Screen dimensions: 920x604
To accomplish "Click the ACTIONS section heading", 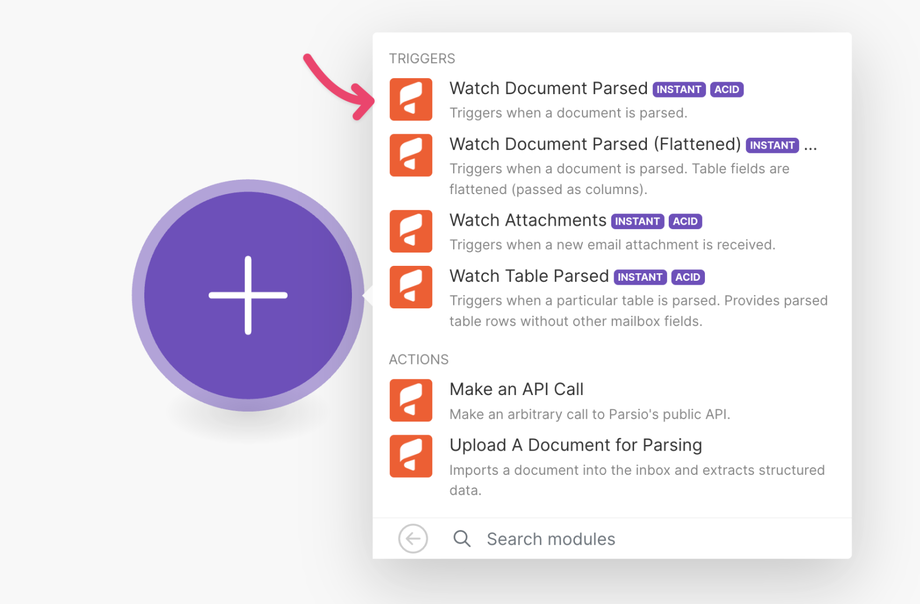I will (x=418, y=359).
